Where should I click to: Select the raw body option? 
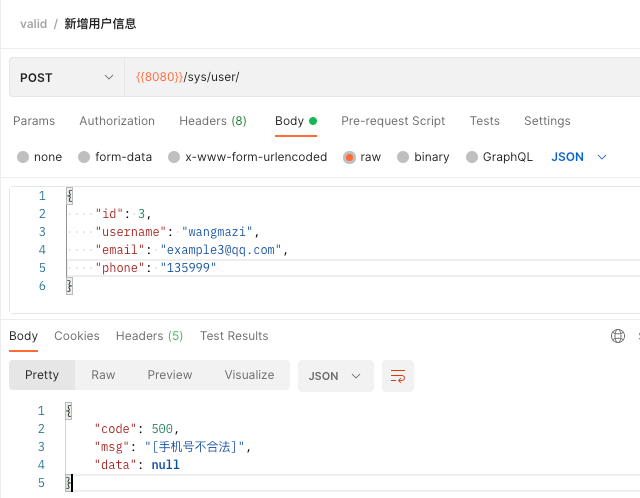point(362,157)
